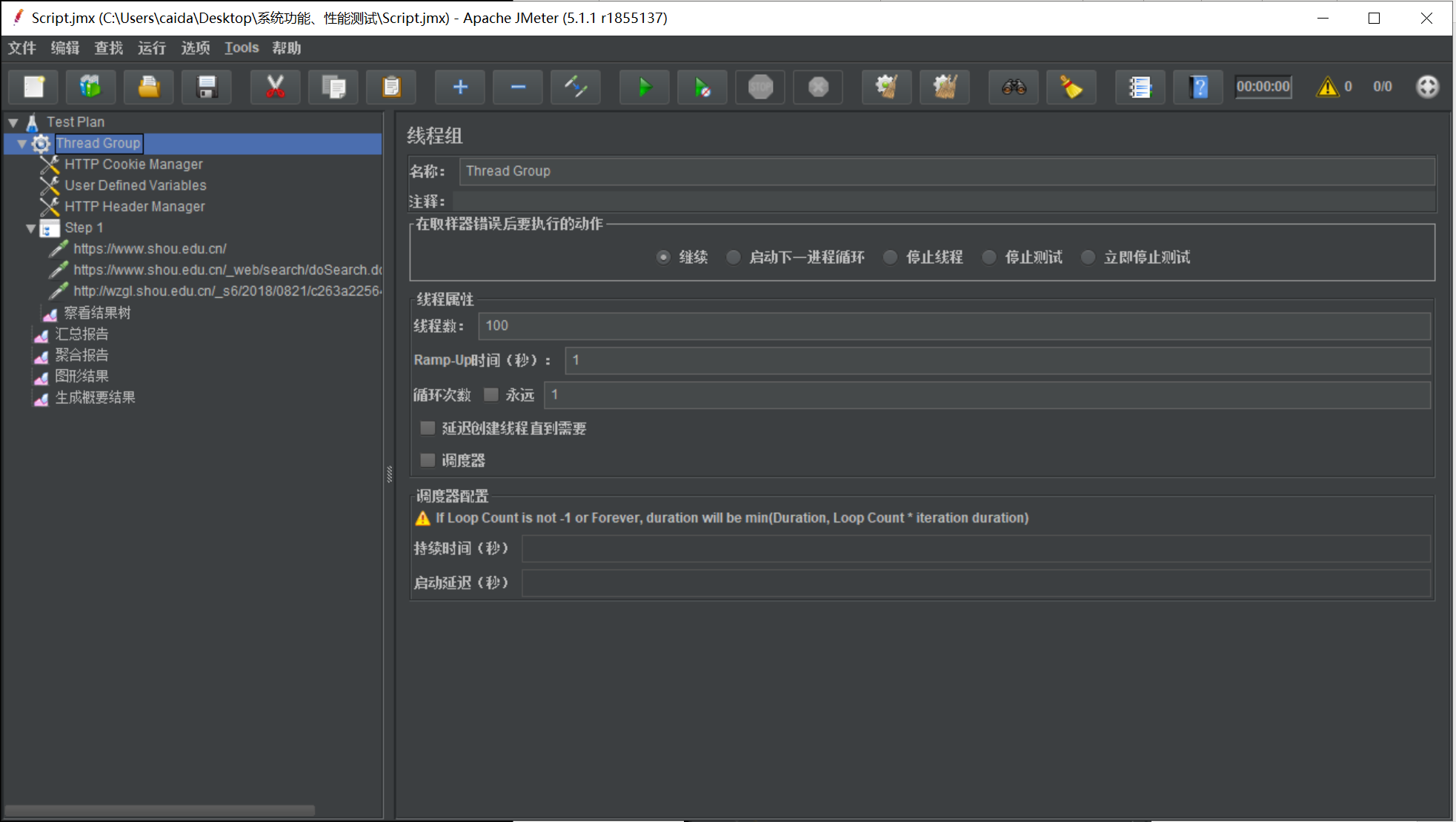Click the Clear All results icon
This screenshot has height=822, width=1456.
[945, 87]
